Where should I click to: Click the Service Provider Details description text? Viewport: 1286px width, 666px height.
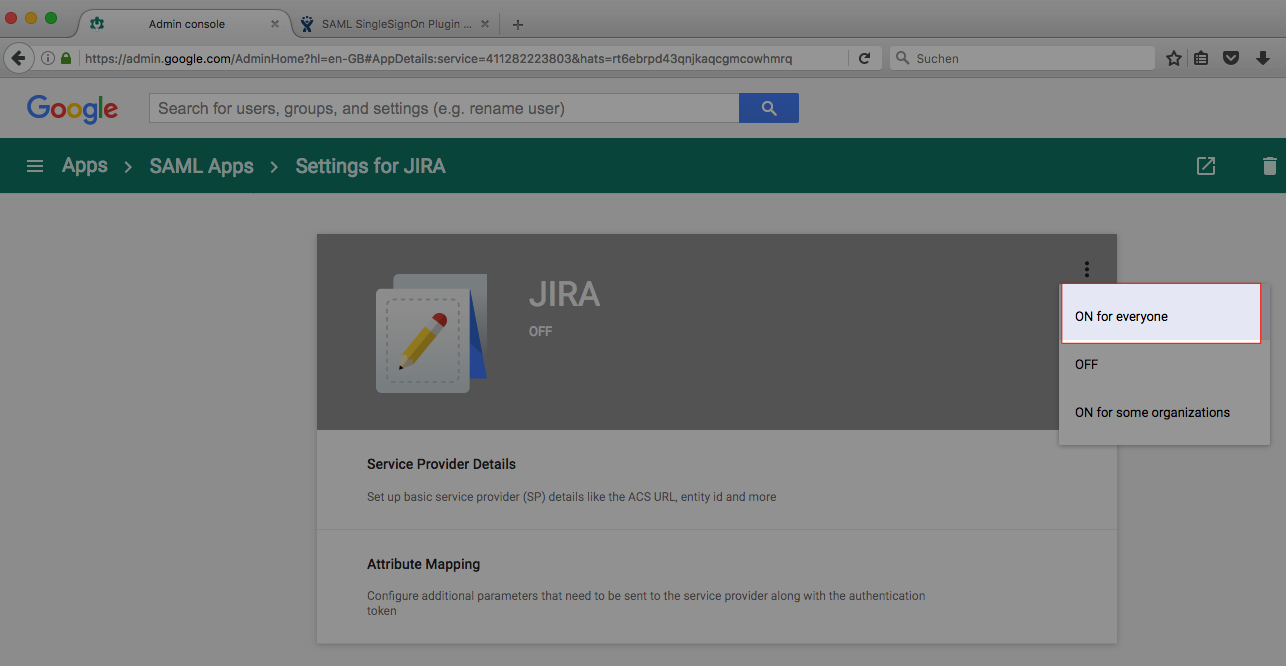(x=571, y=497)
